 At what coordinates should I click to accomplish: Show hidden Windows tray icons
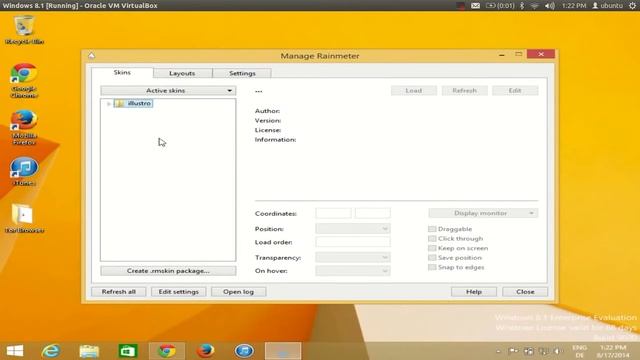tap(498, 351)
